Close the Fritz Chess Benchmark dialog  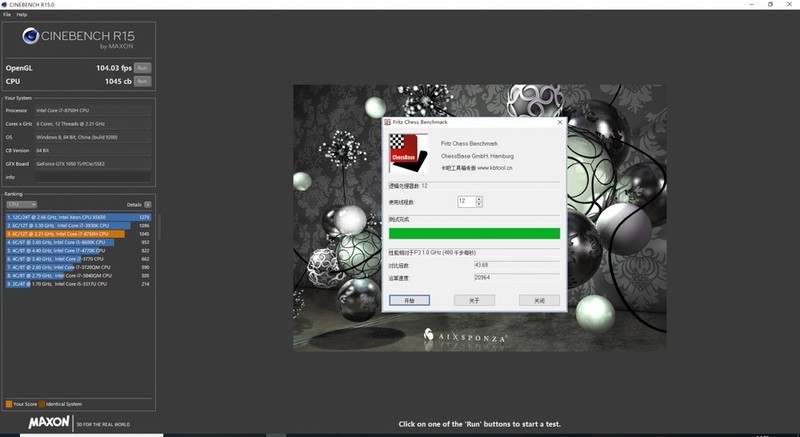560,122
